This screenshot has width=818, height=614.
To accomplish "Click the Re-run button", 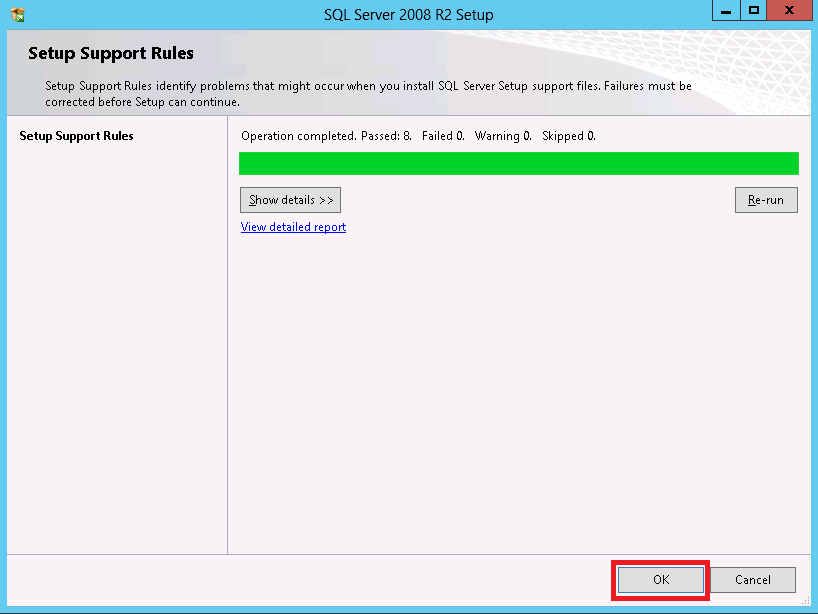I will coord(766,200).
